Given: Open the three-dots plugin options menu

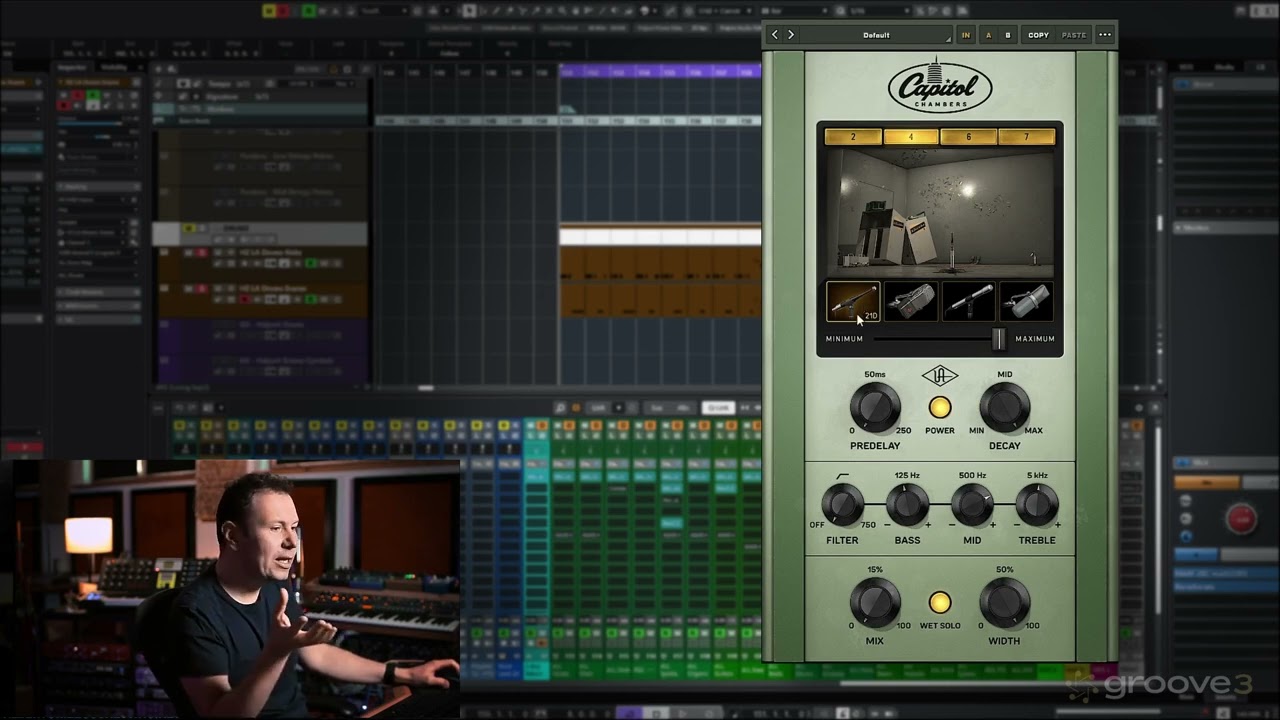Looking at the screenshot, I should click(x=1105, y=35).
